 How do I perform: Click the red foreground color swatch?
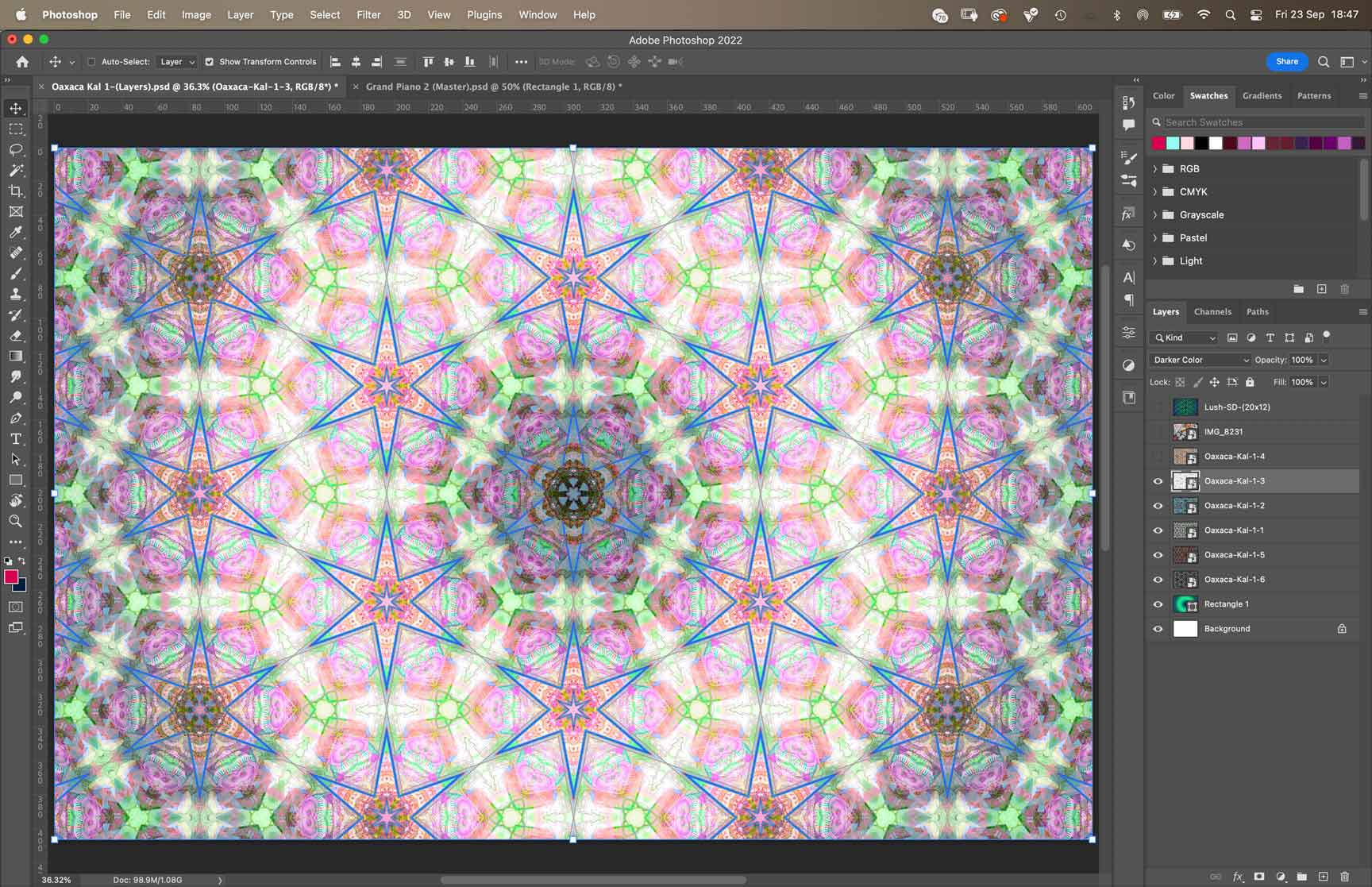tap(11, 577)
